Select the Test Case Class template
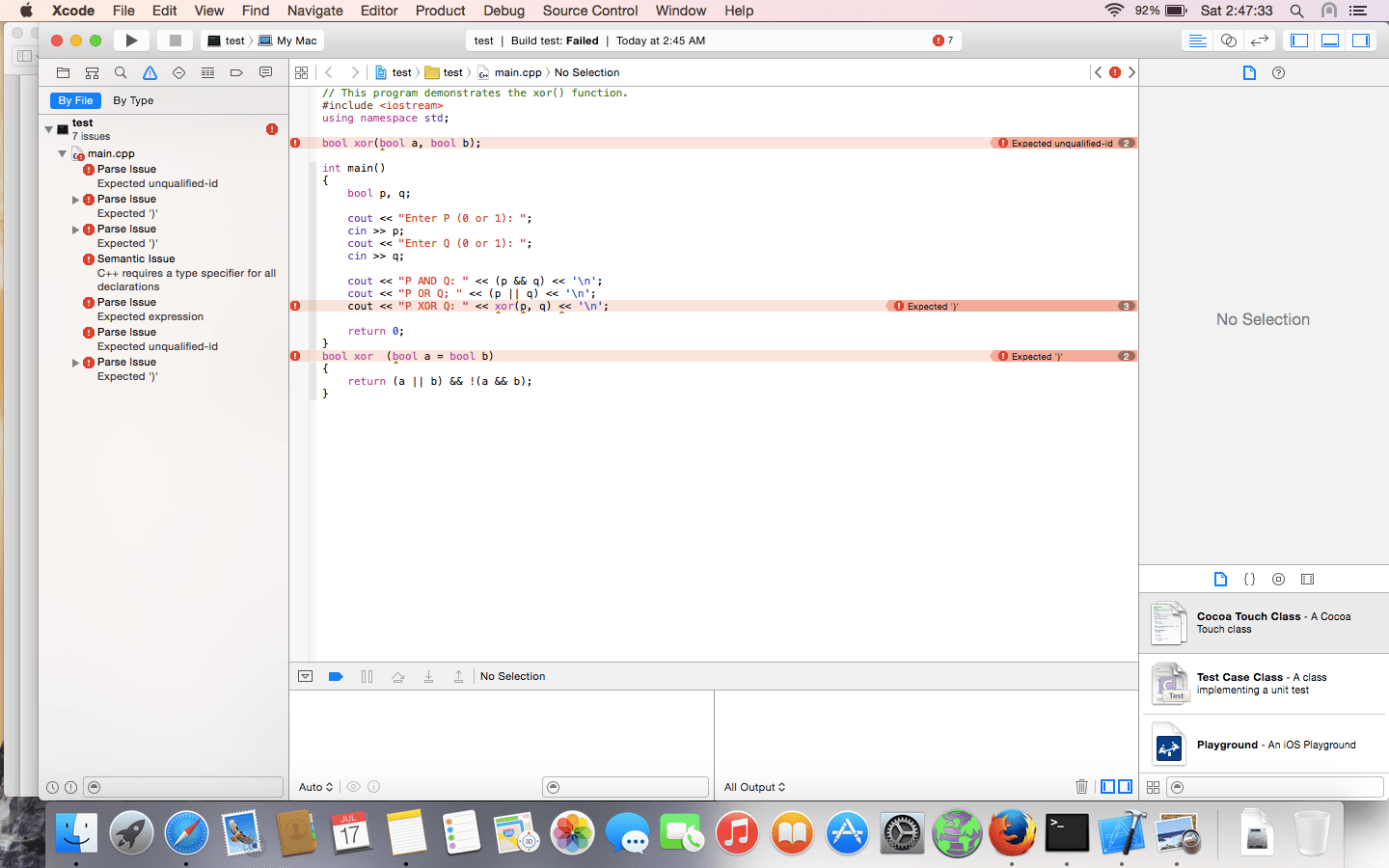1389x868 pixels. (x=1264, y=684)
